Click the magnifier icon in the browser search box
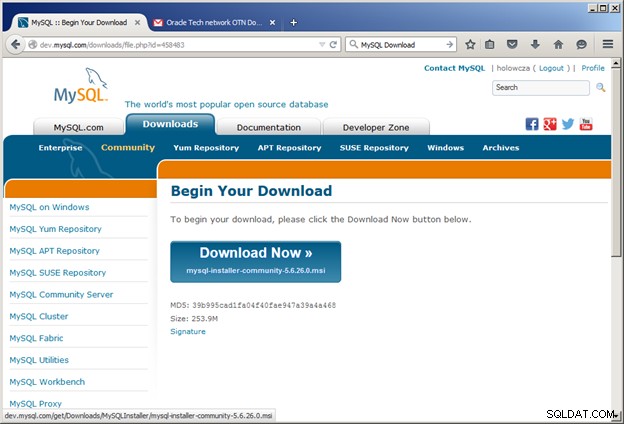 point(353,45)
